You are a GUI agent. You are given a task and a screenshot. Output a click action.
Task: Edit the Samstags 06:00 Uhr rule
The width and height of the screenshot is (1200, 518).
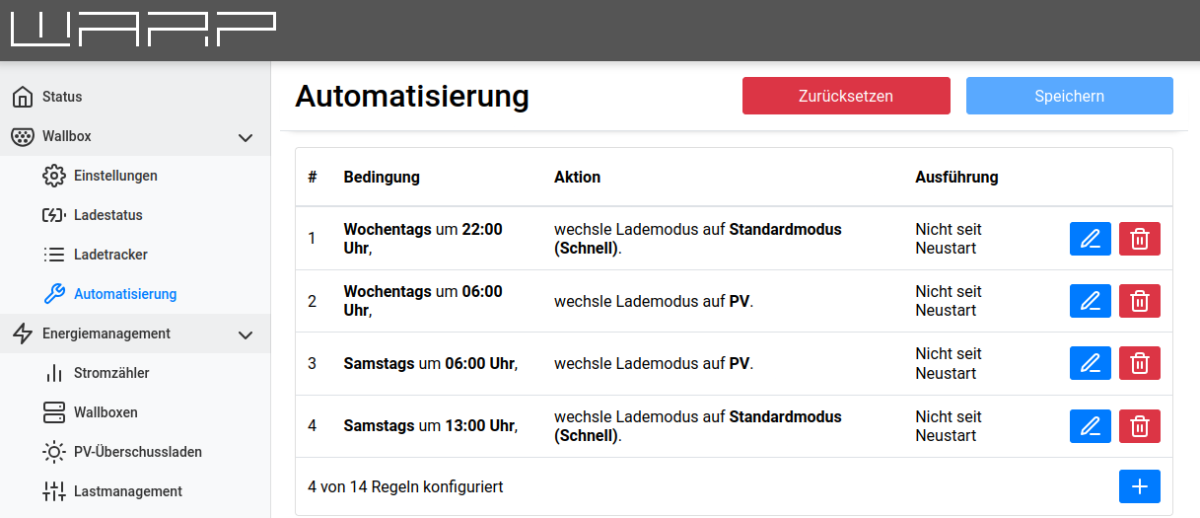1090,363
